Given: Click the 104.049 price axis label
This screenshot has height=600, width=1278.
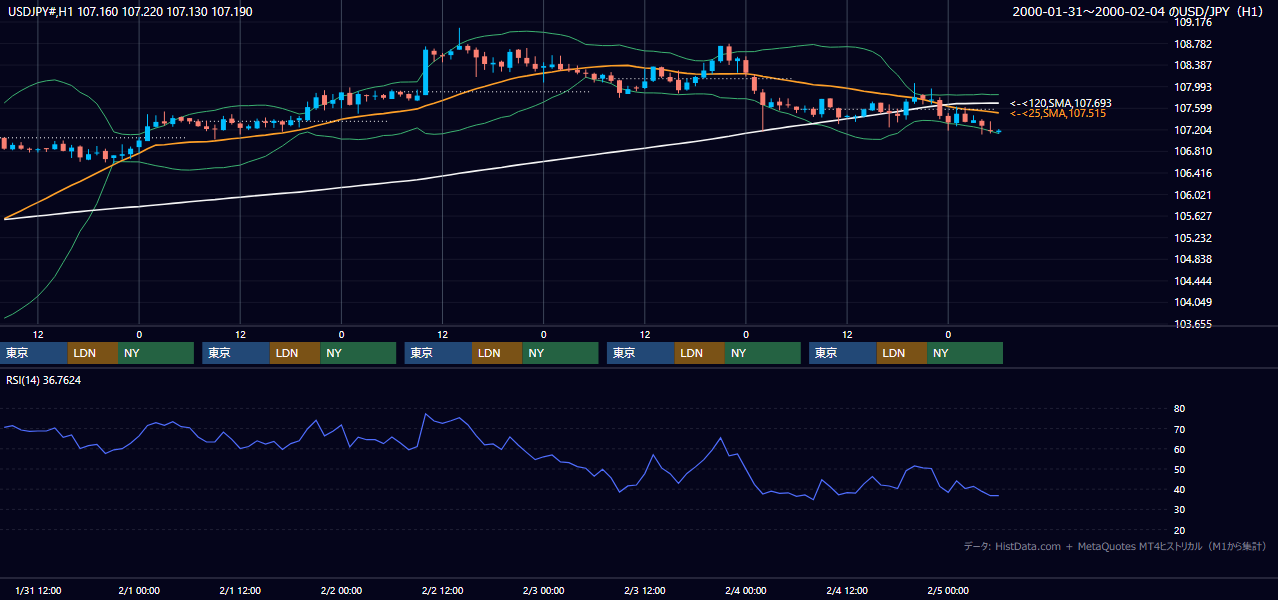Looking at the screenshot, I should (x=1193, y=302).
